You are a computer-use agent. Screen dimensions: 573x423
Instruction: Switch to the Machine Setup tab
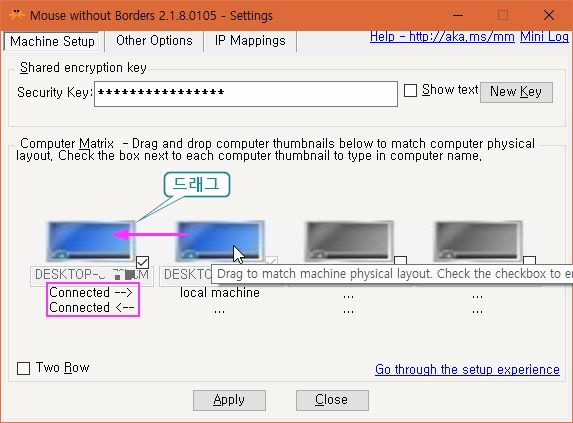coord(52,41)
